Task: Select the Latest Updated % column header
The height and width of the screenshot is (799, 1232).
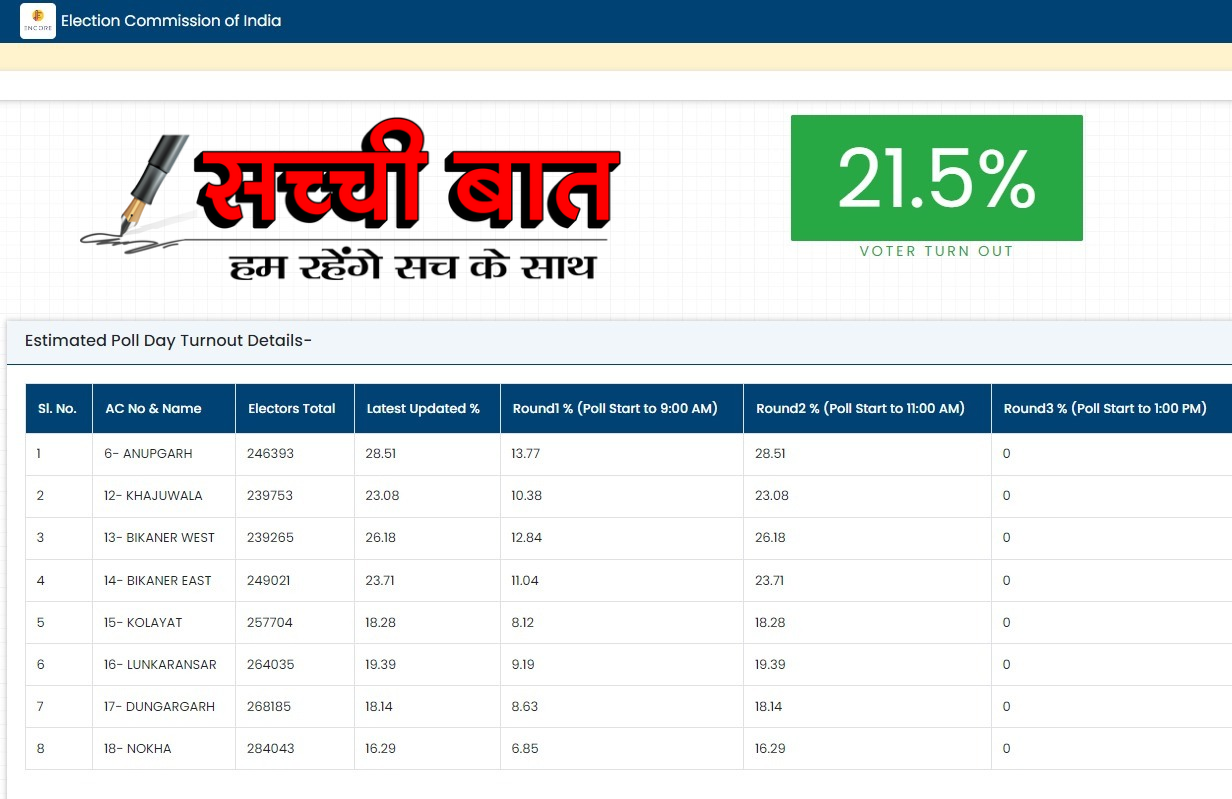Action: click(423, 408)
